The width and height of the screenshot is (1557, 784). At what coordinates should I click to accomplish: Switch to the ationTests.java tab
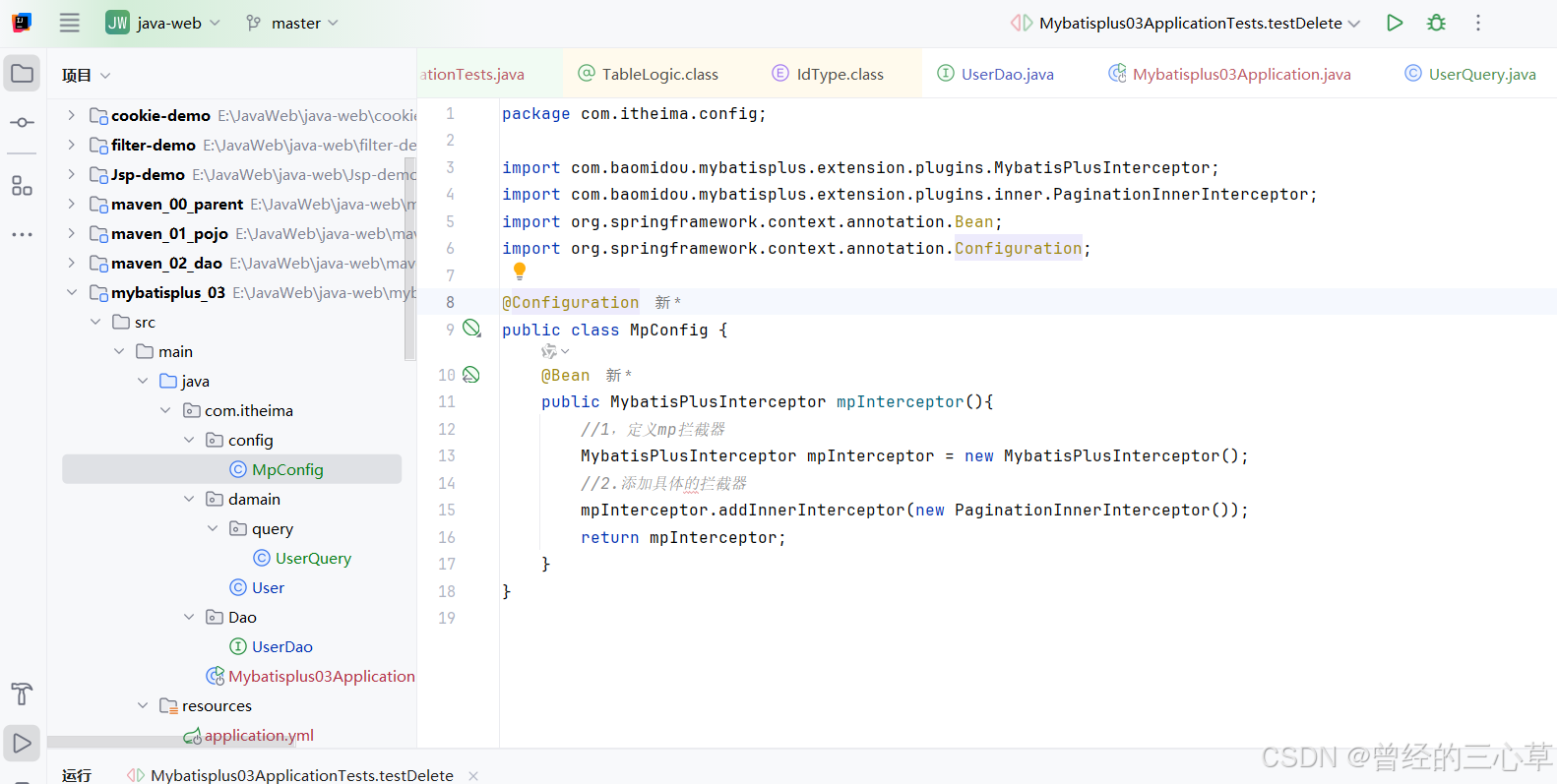[x=472, y=74]
